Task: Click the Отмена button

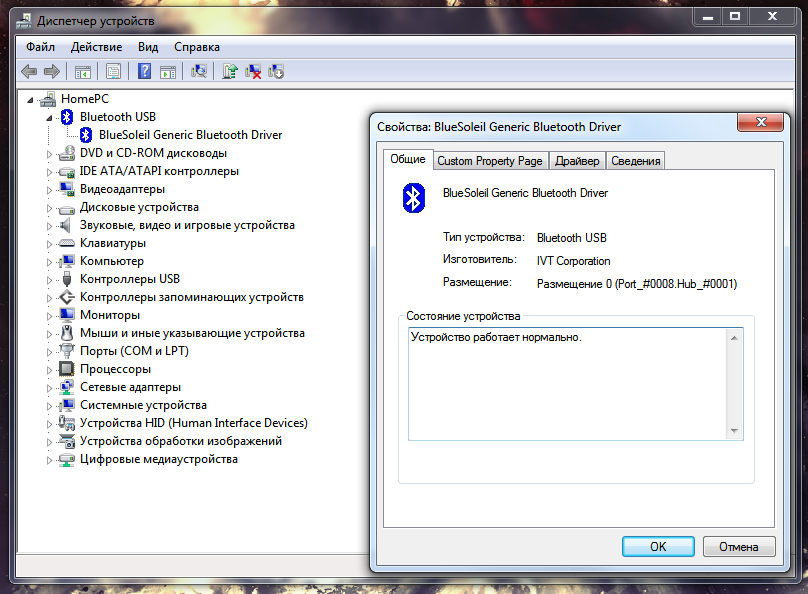Action: [739, 547]
